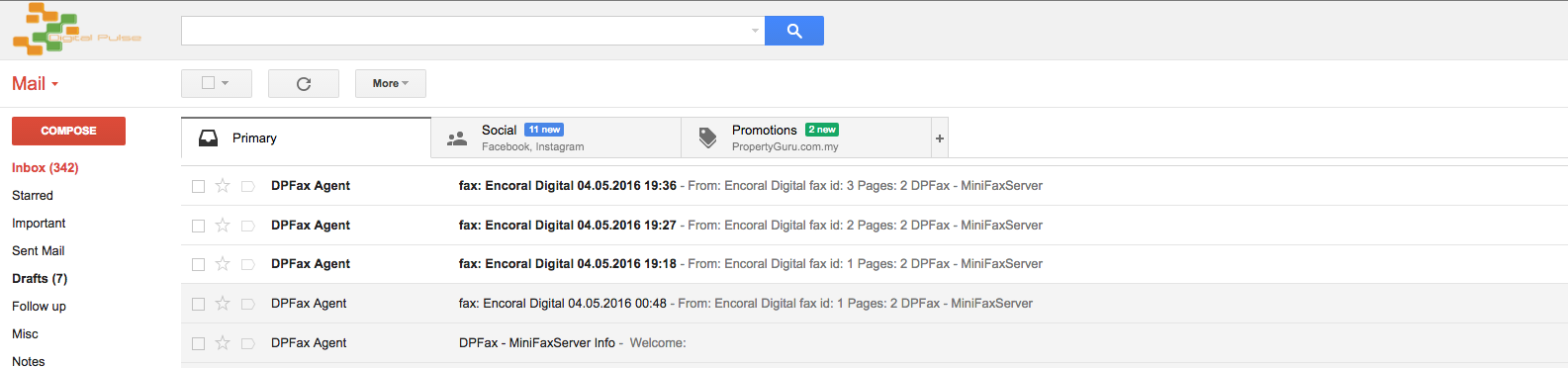Viewport: 1568px width, 368px height.
Task: Star the DPFax MiniFaxServer Info email
Action: tap(223, 343)
